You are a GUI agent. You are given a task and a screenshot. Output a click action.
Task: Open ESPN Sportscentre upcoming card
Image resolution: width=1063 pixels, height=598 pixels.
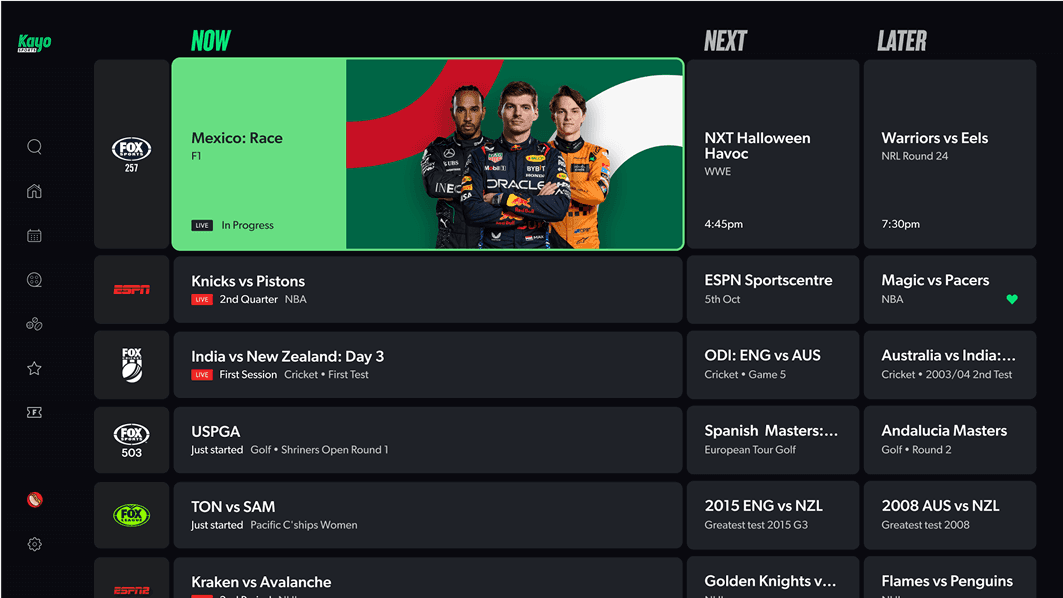tap(773, 290)
